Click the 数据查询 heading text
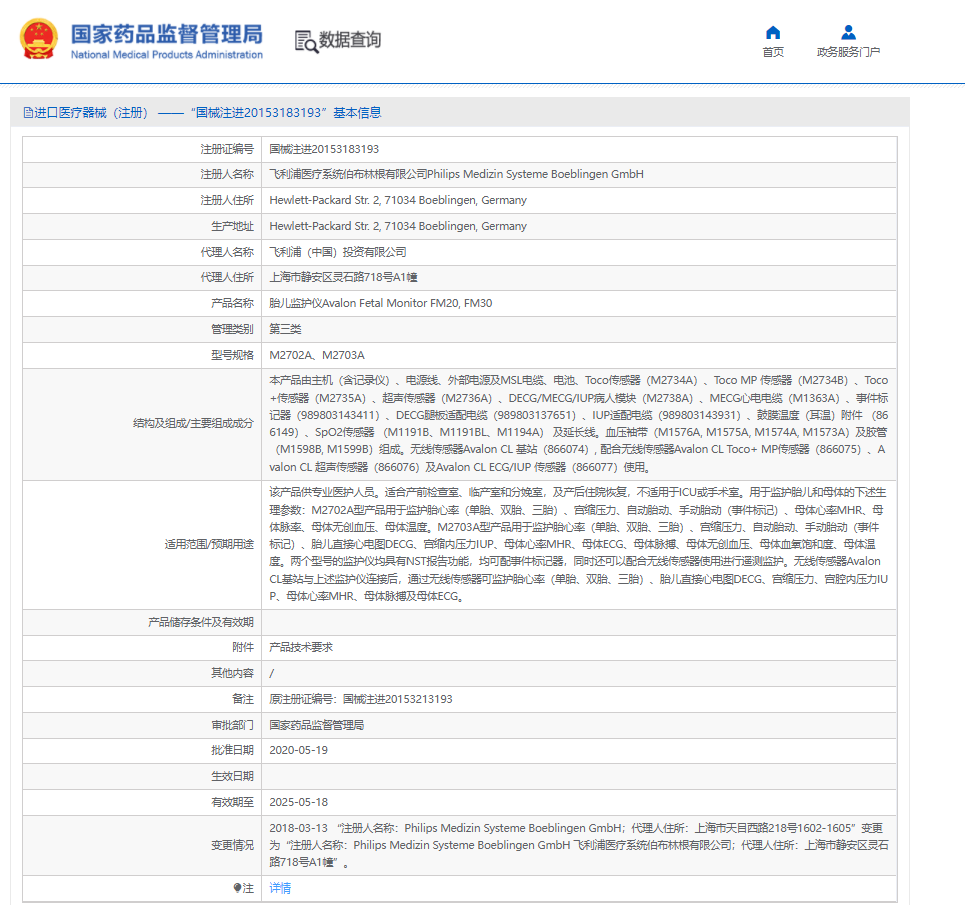This screenshot has height=905, width=965. [x=350, y=40]
